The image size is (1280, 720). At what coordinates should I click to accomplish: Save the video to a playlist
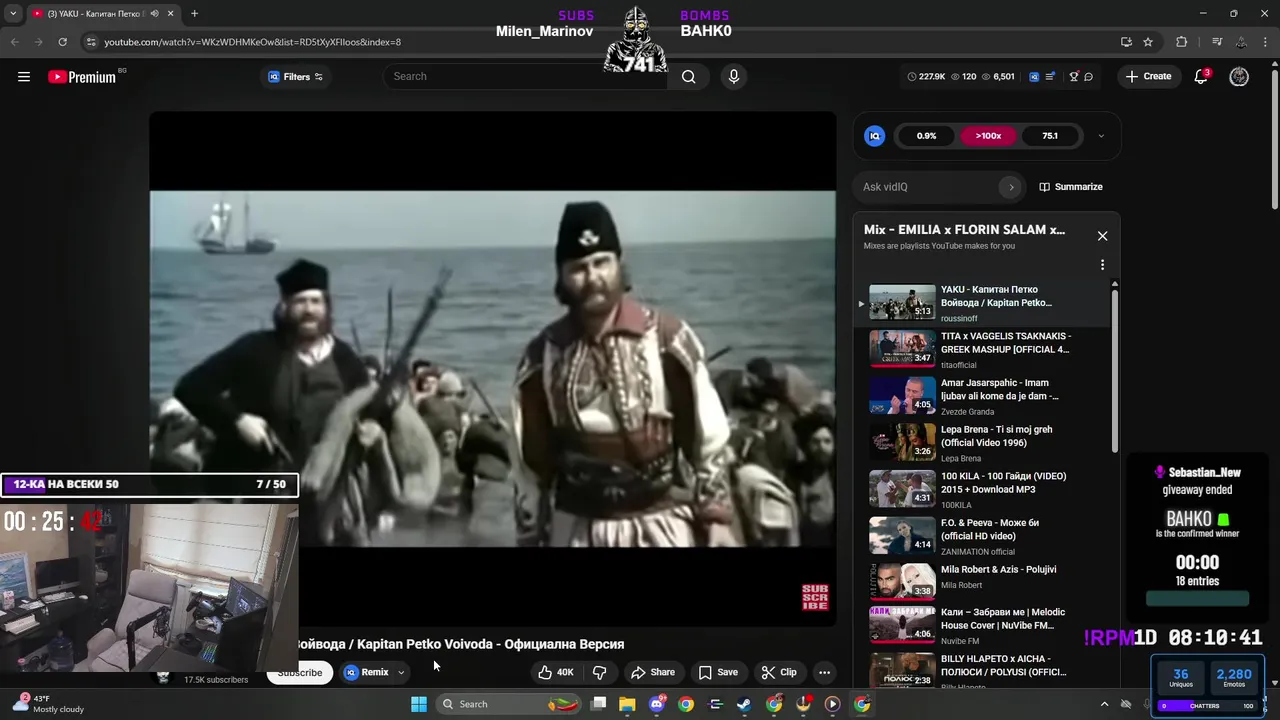718,673
